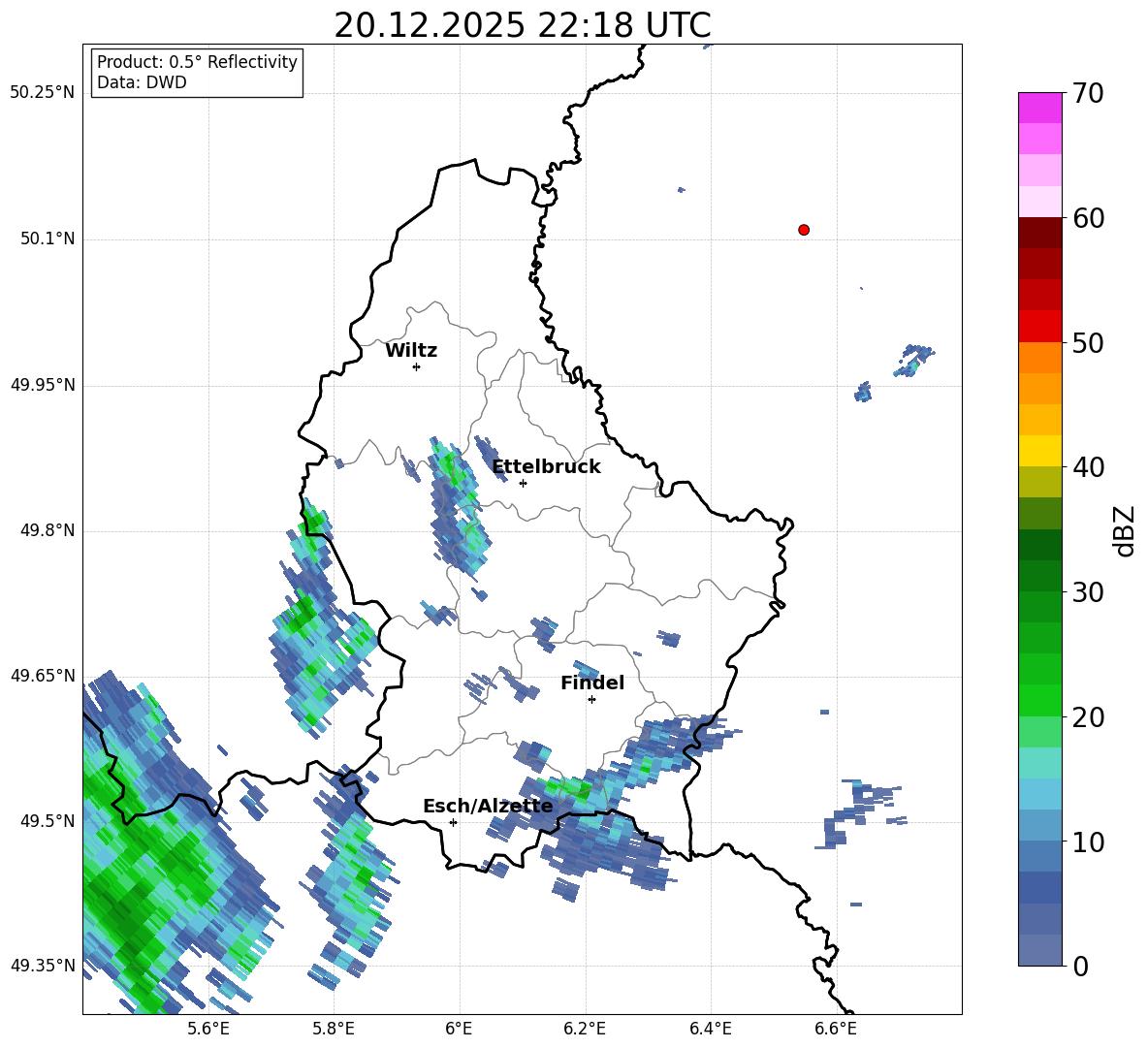The image size is (1148, 1048).
Task: Click the dark red colorbar segment below 60
Action: (1039, 233)
